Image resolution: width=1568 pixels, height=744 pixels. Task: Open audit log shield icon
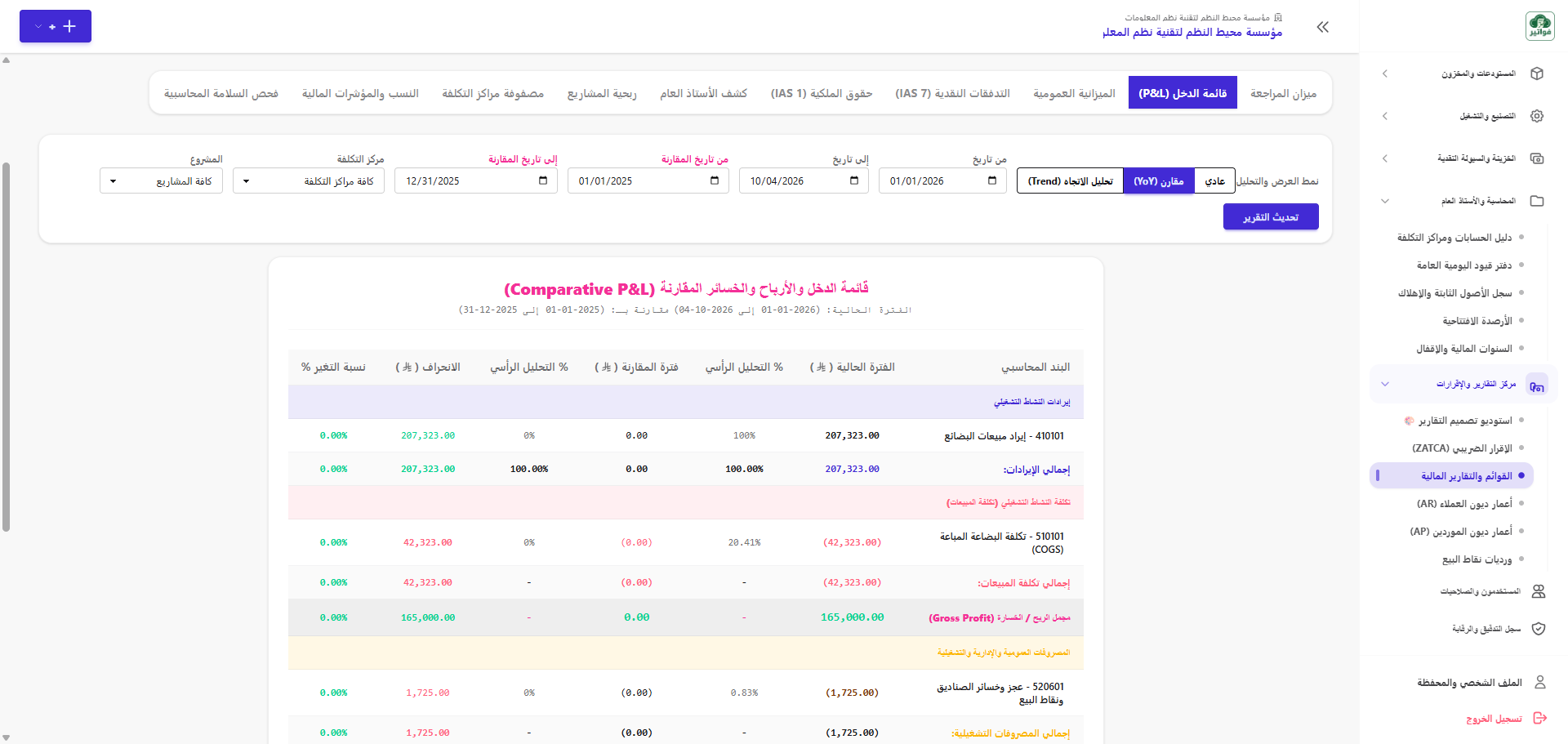pyautogui.click(x=1539, y=629)
